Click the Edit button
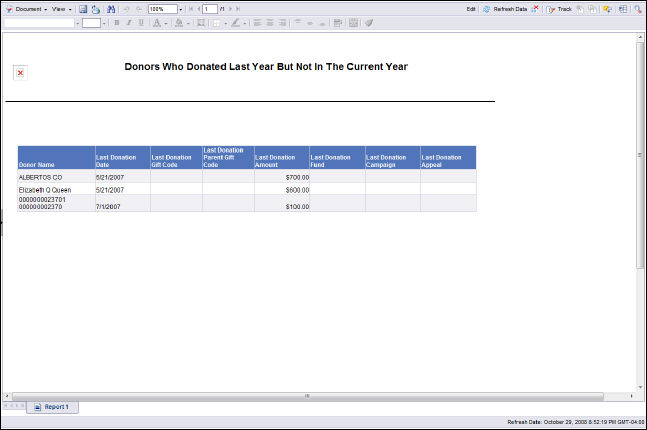 [x=471, y=8]
